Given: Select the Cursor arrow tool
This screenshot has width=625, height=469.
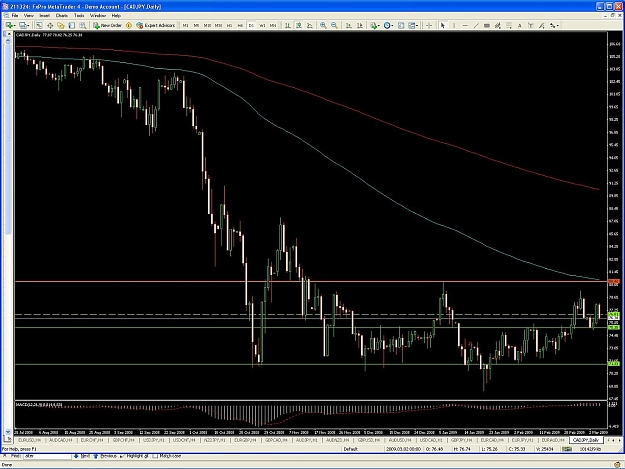Looking at the screenshot, I should click(442, 26).
